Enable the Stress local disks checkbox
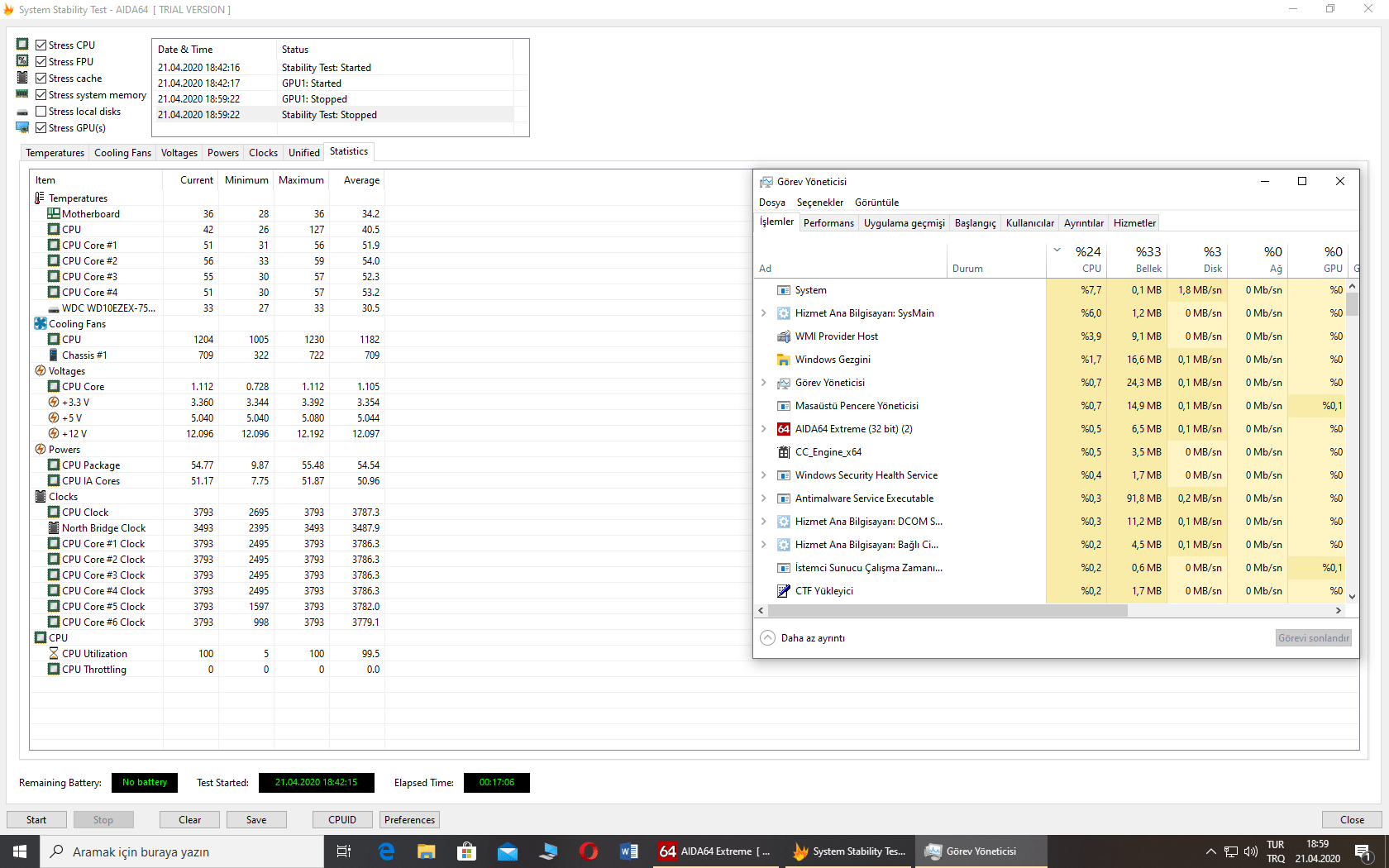1389x868 pixels. 41,112
